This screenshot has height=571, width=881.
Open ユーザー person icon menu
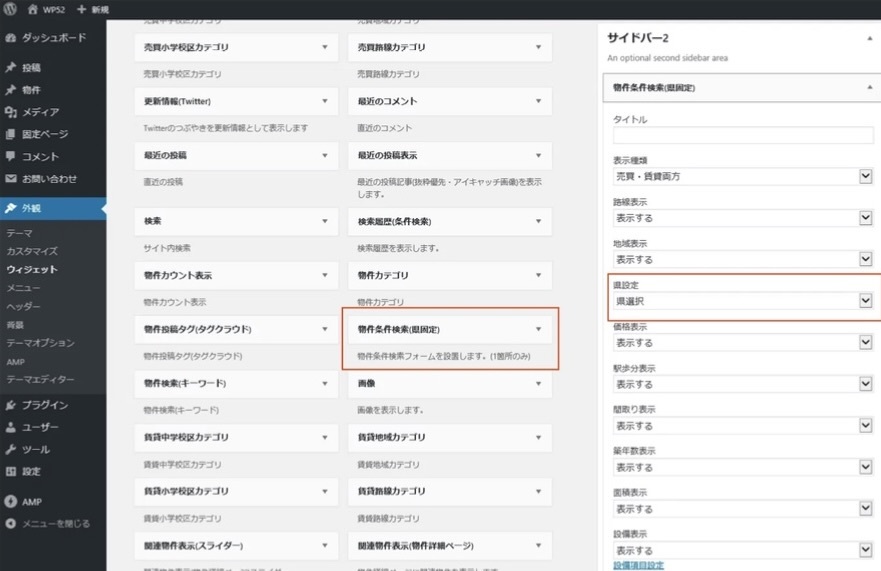point(11,427)
